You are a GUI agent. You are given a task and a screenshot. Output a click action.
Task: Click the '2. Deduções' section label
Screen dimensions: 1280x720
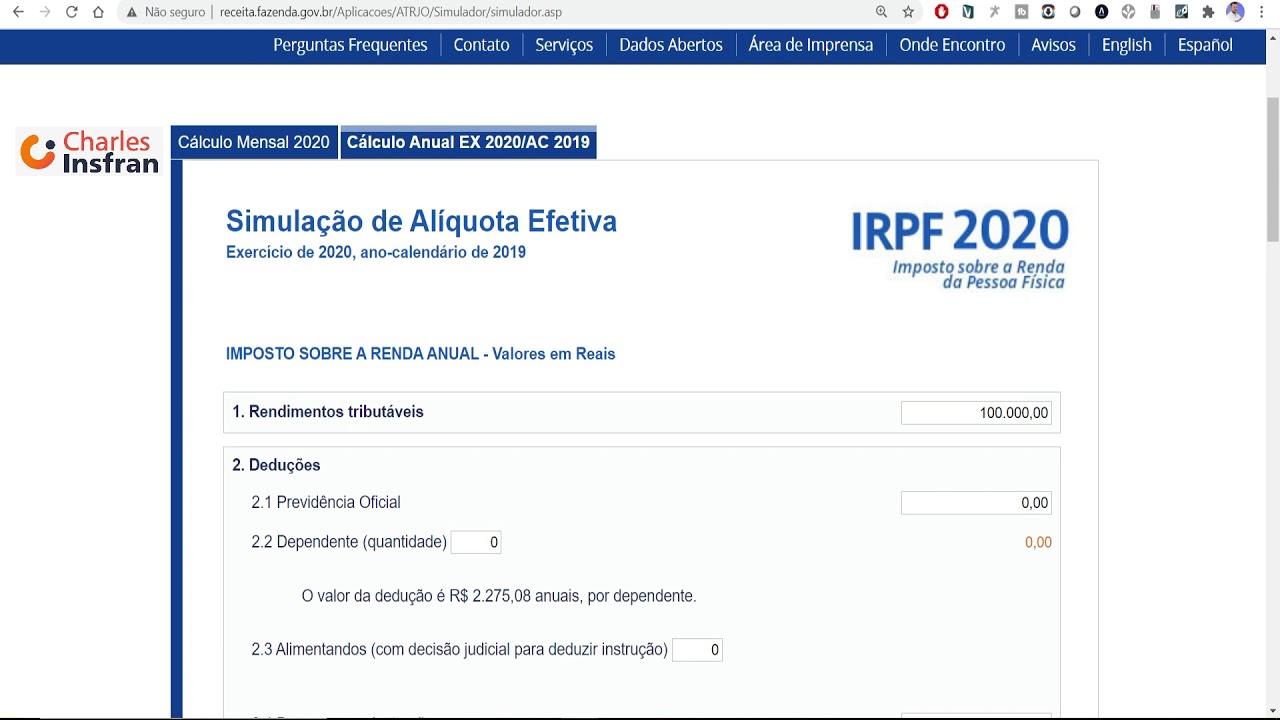click(276, 465)
